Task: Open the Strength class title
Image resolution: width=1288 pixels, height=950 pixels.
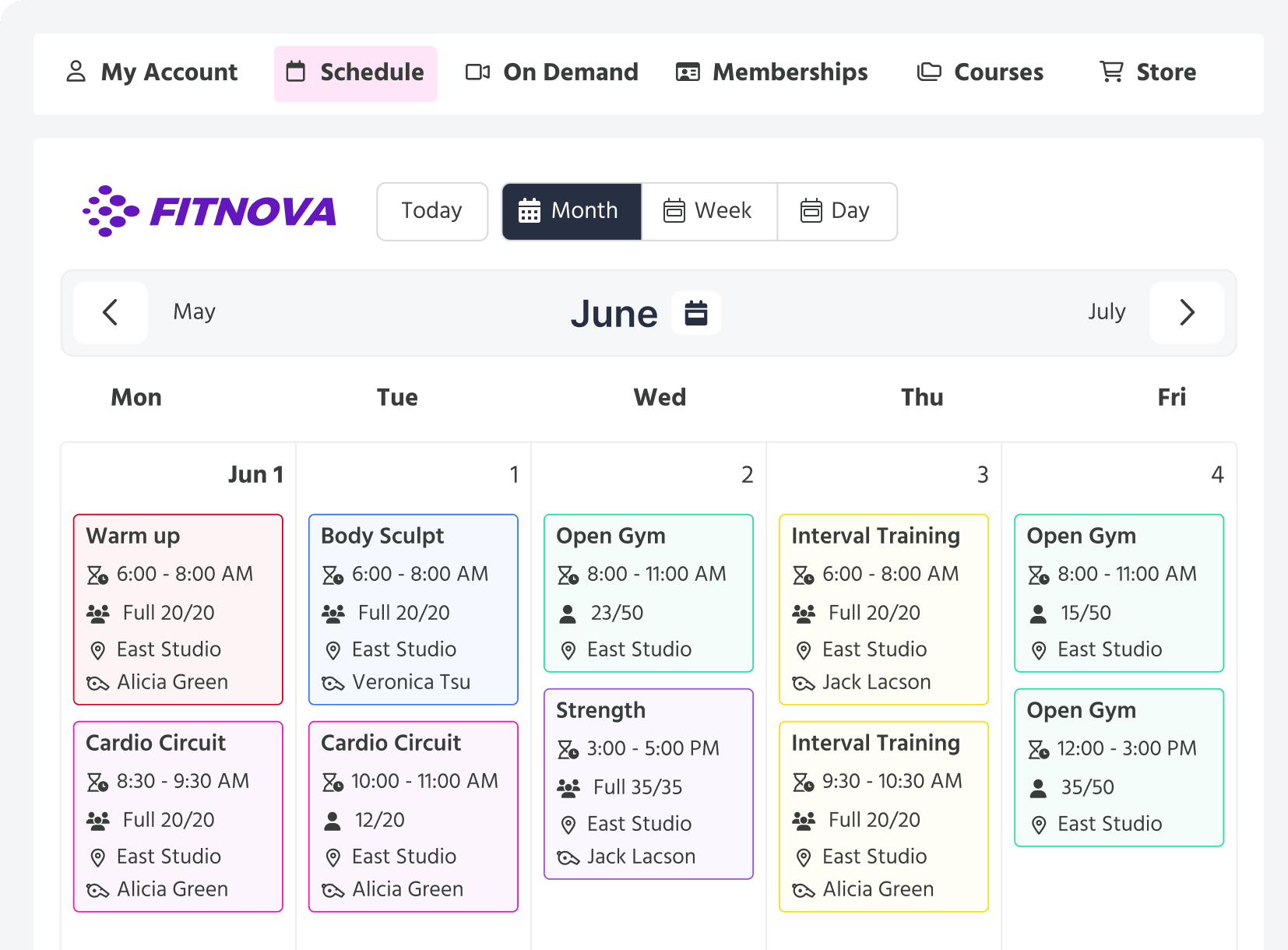Action: coord(600,710)
